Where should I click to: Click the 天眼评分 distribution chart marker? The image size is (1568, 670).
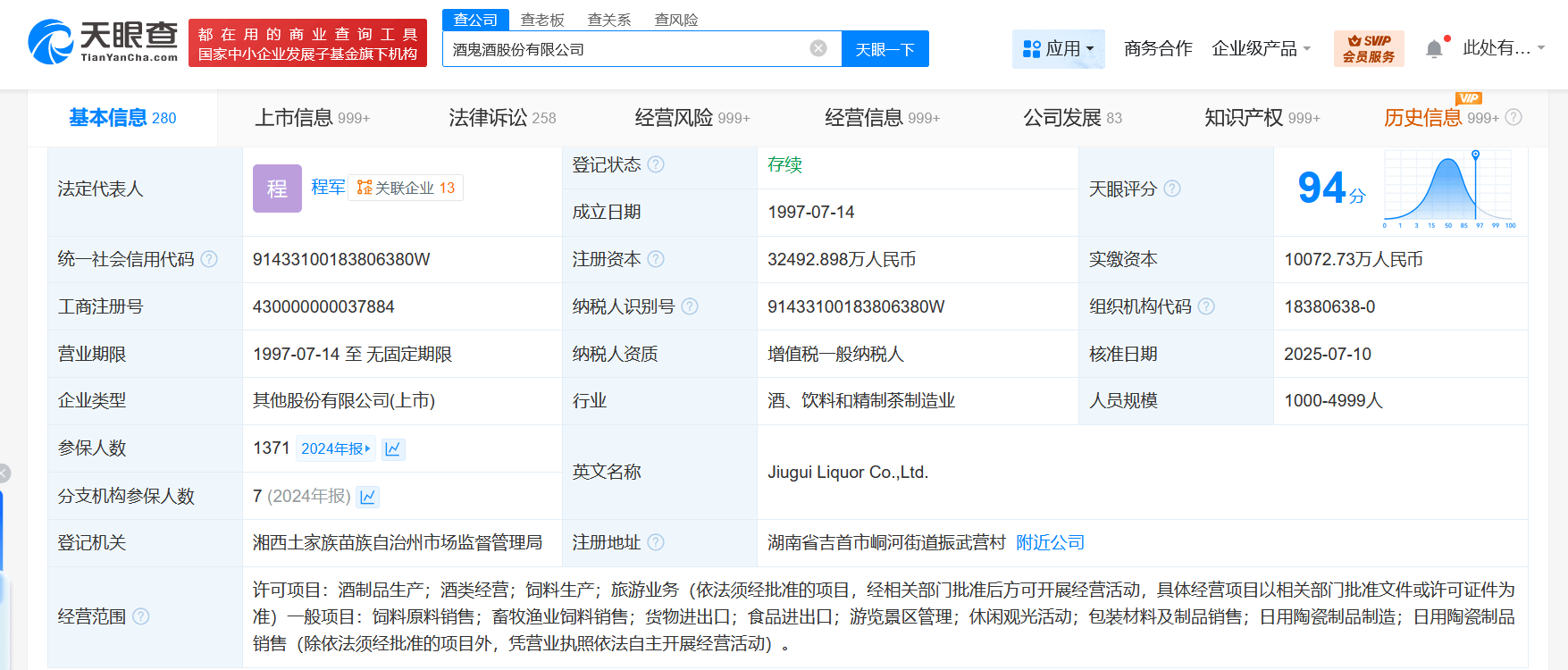pyautogui.click(x=1475, y=155)
